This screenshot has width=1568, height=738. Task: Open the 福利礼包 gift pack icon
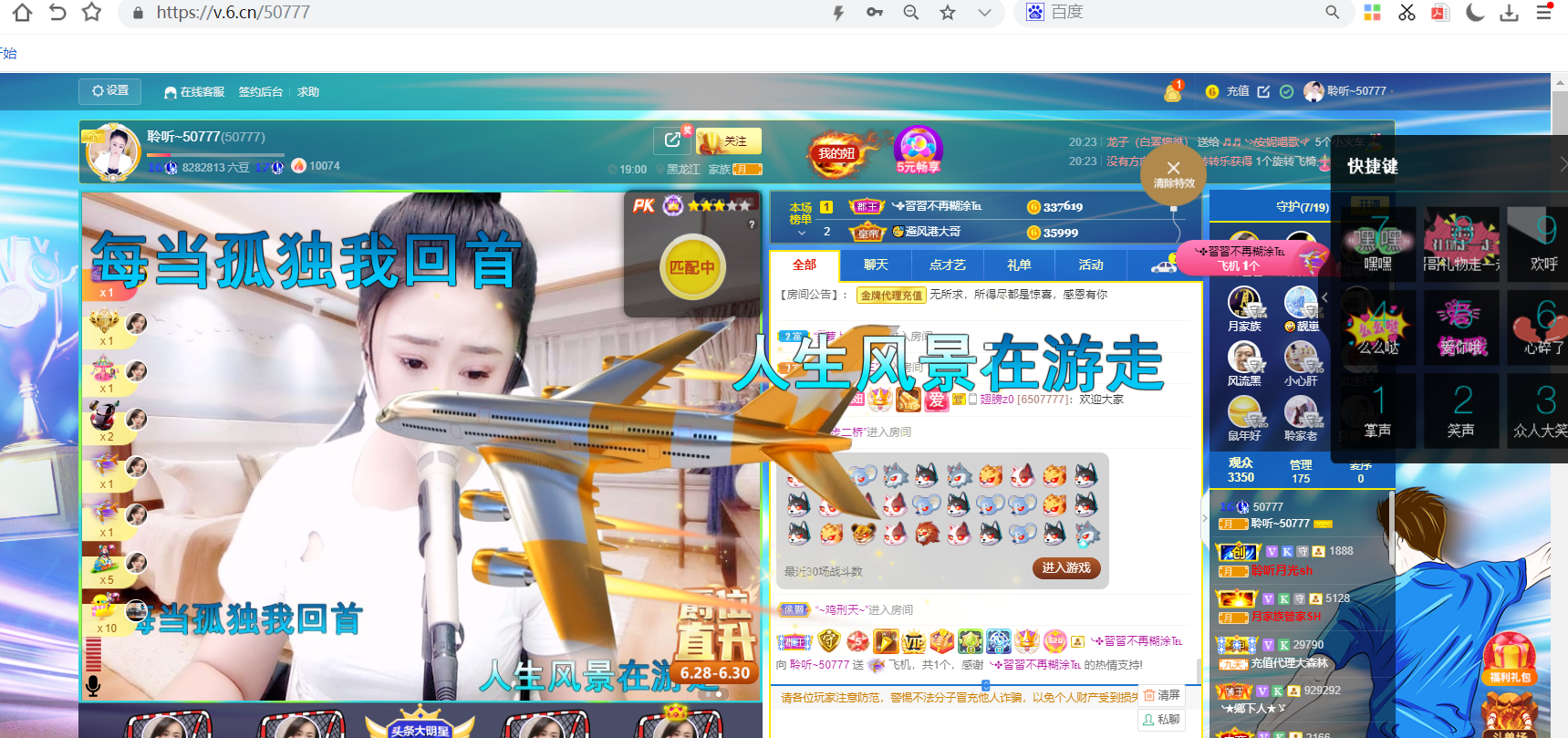(1510, 658)
